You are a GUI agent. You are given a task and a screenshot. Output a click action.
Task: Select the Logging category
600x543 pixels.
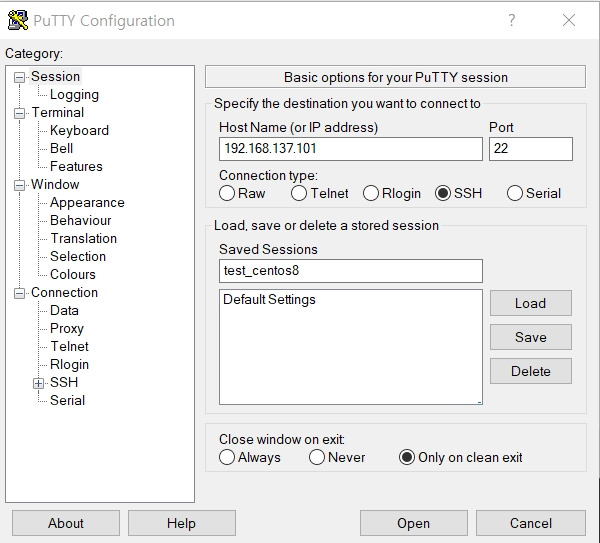(x=74, y=95)
